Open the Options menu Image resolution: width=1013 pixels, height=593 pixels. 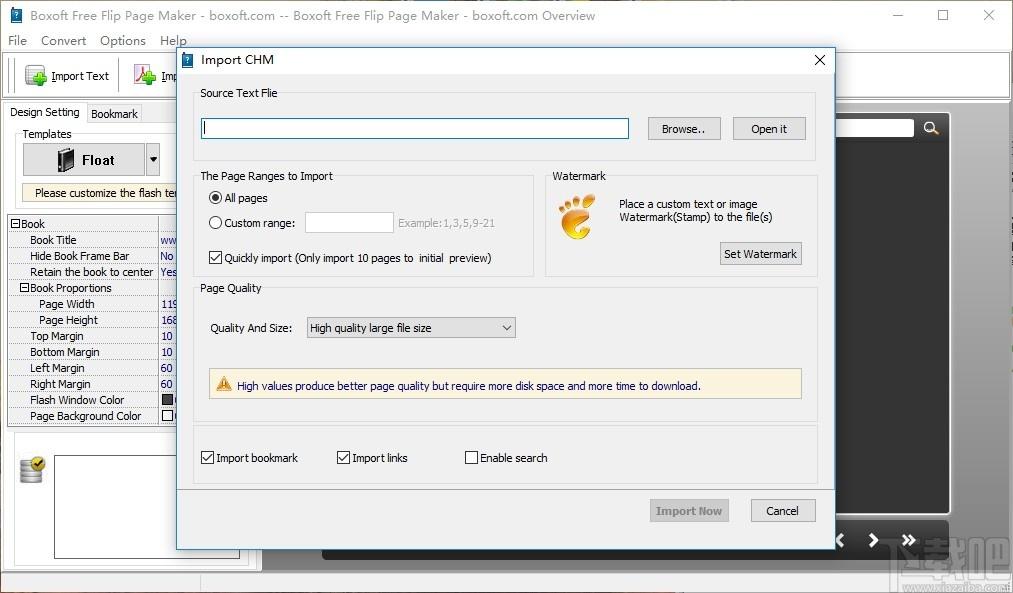pos(123,41)
